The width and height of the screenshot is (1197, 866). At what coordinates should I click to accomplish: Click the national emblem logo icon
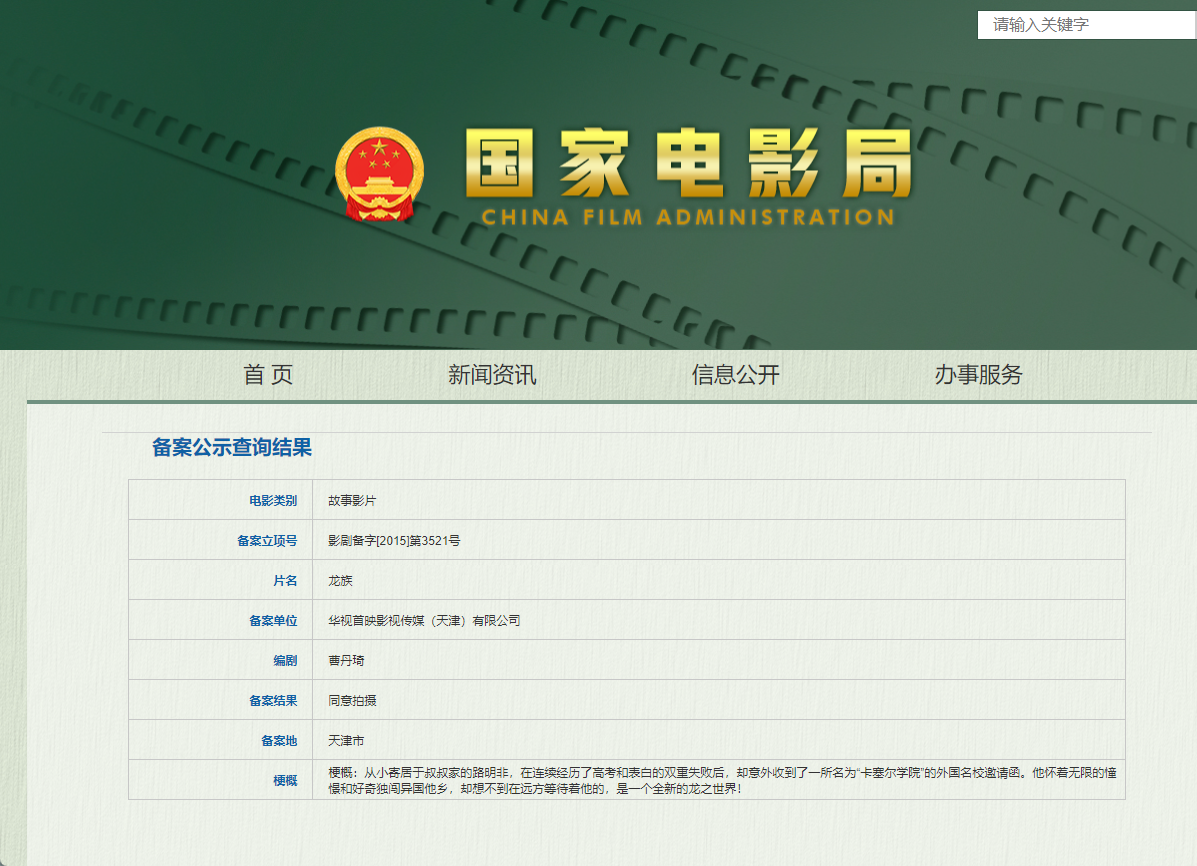[379, 175]
